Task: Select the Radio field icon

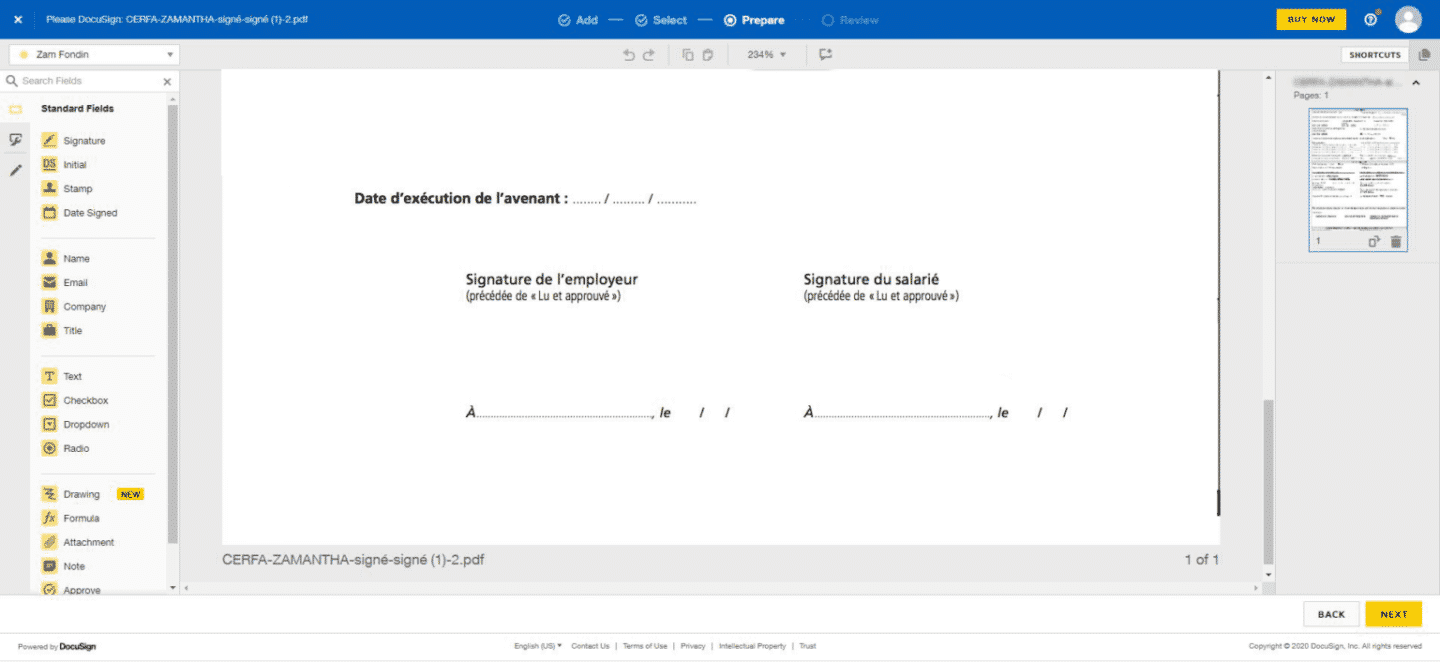Action: [49, 449]
